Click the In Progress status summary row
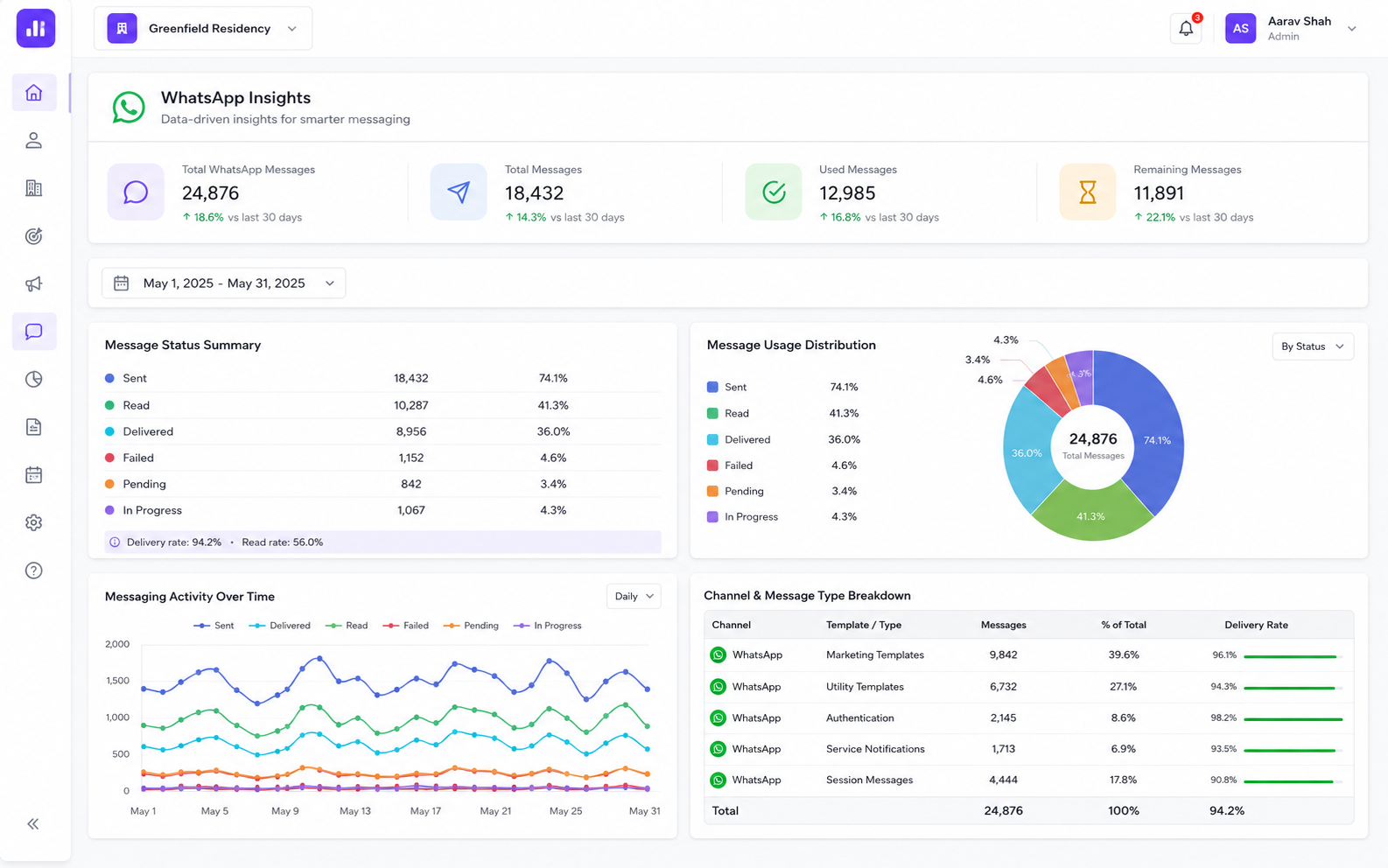Image resolution: width=1388 pixels, height=868 pixels. click(x=382, y=510)
